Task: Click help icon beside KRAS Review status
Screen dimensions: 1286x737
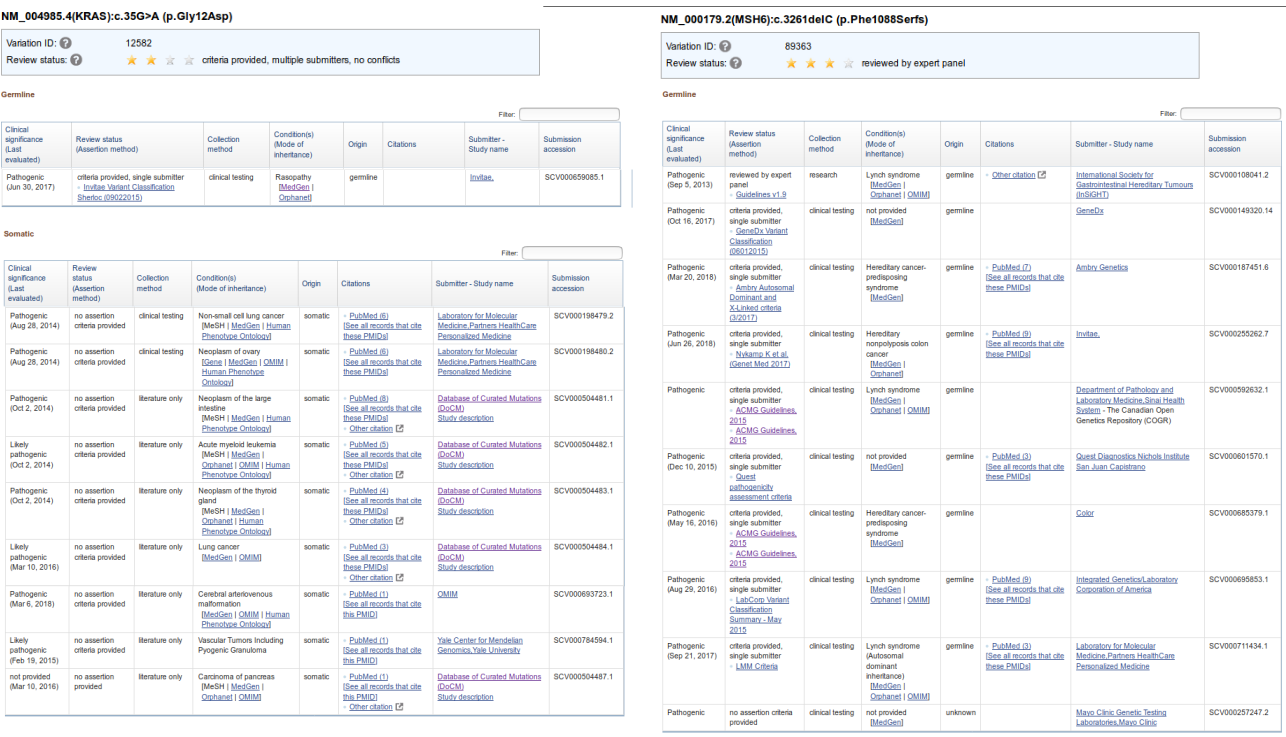Action: point(76,60)
